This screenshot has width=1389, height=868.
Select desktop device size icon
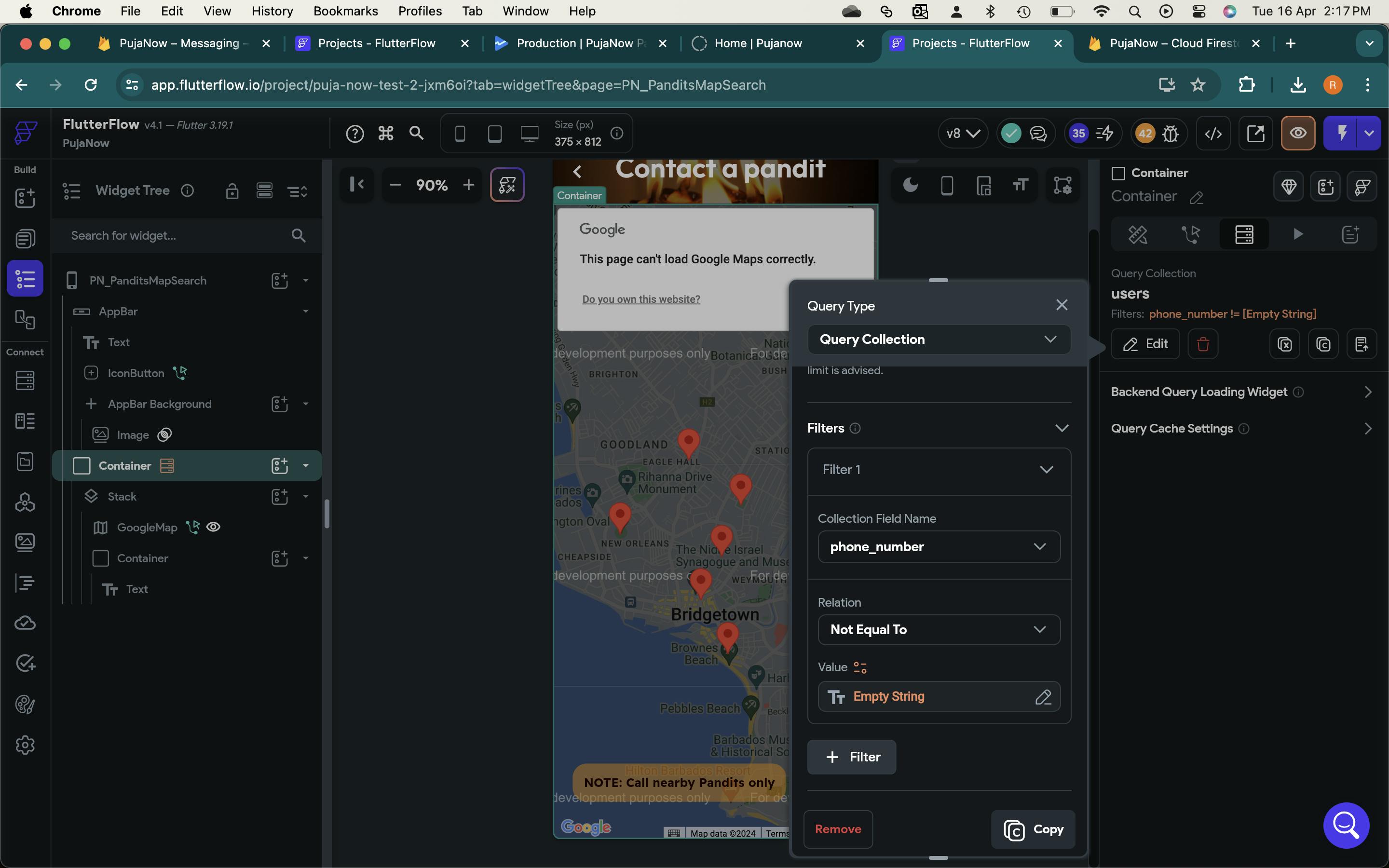(529, 134)
